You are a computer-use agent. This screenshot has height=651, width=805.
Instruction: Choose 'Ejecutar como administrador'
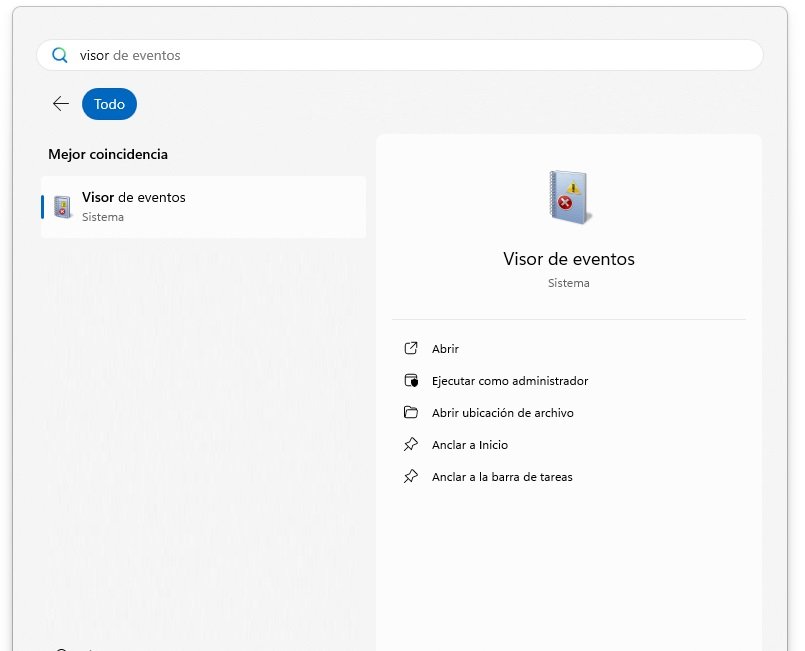[x=510, y=381]
